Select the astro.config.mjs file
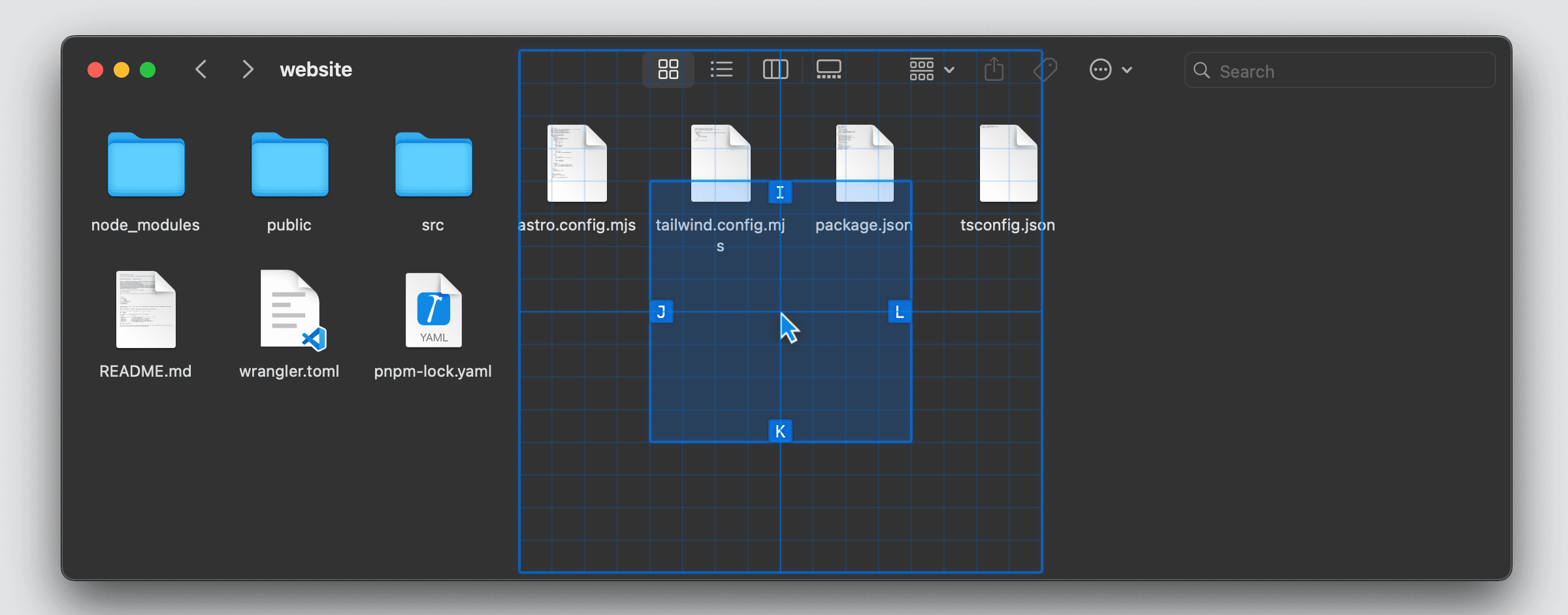 (x=576, y=165)
